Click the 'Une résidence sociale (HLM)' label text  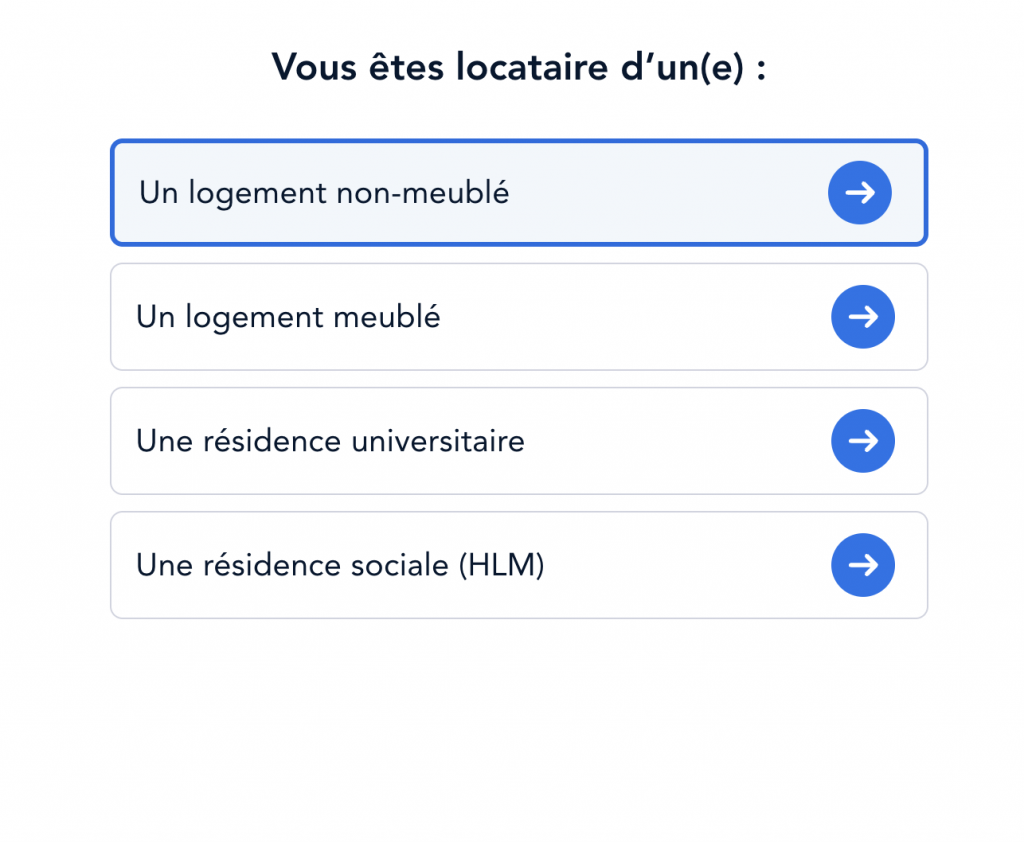click(340, 565)
